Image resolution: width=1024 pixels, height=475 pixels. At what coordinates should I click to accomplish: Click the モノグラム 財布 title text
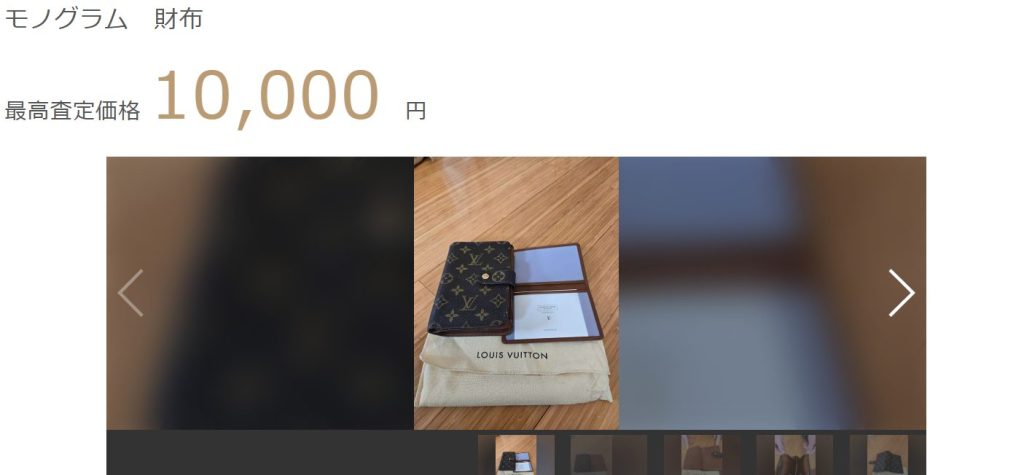pos(104,18)
